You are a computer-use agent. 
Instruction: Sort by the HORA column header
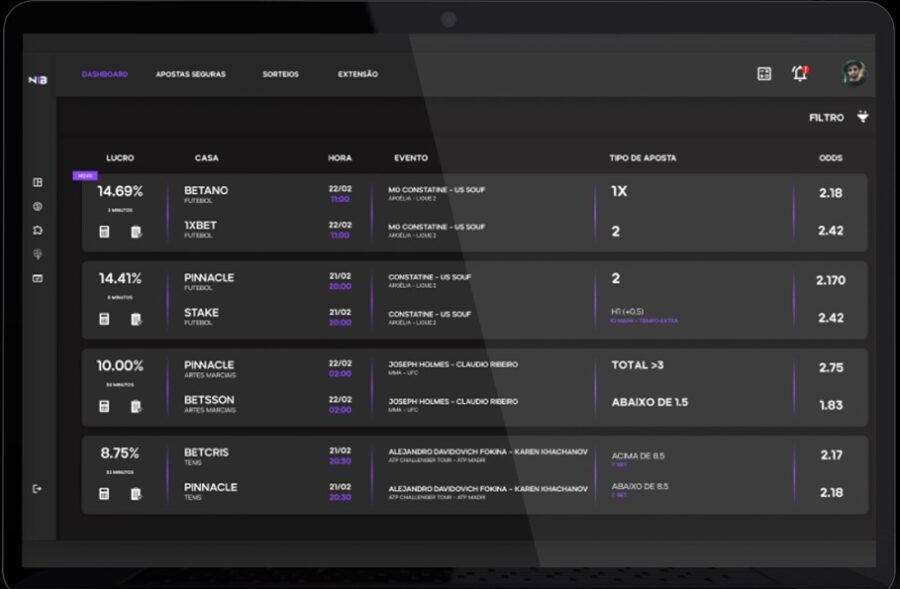click(x=340, y=158)
